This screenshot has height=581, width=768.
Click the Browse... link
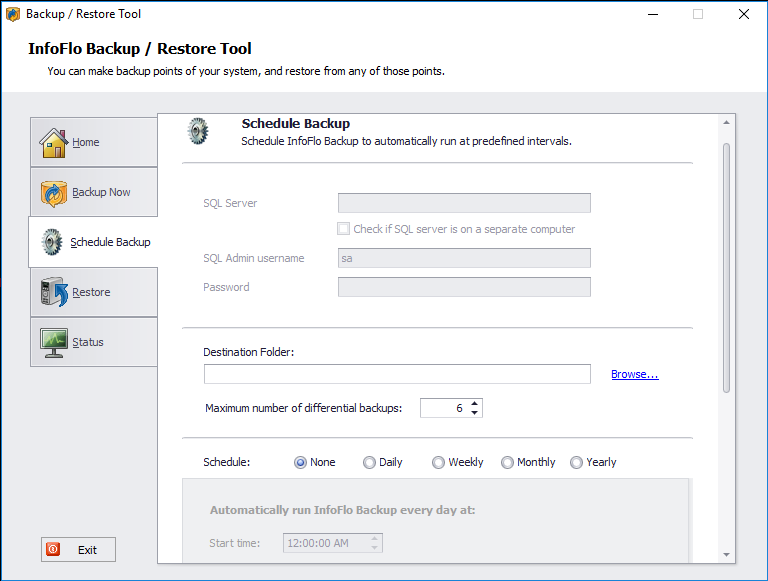[634, 374]
